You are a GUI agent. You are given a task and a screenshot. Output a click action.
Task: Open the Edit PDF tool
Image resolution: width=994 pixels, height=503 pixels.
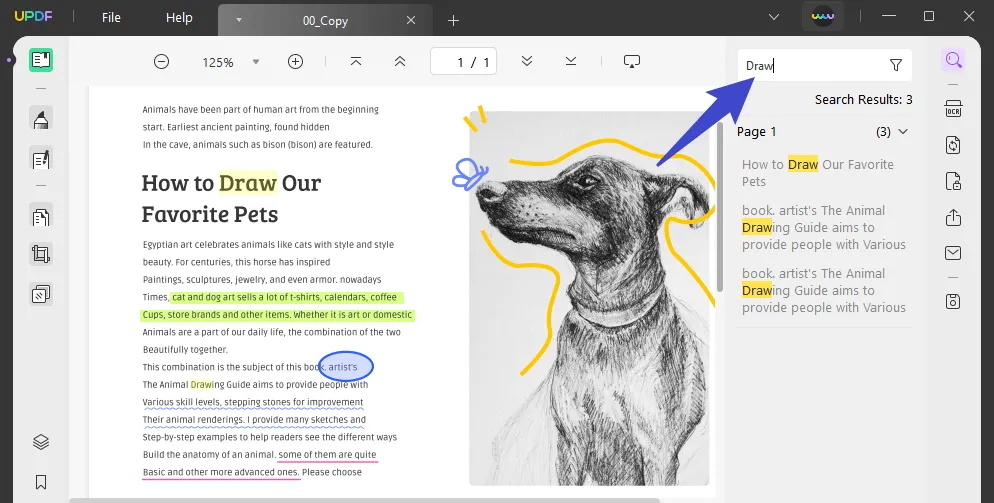(x=41, y=158)
